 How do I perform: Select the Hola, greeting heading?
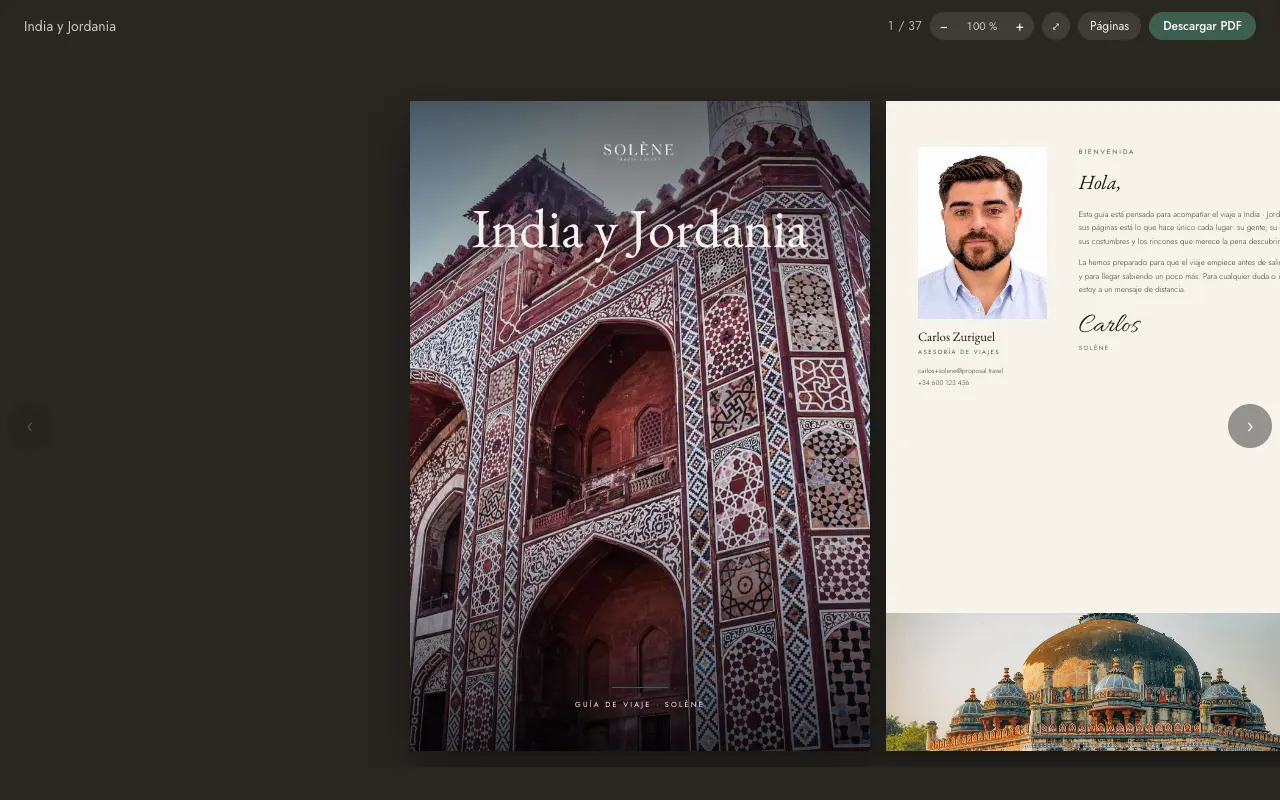(x=1099, y=183)
